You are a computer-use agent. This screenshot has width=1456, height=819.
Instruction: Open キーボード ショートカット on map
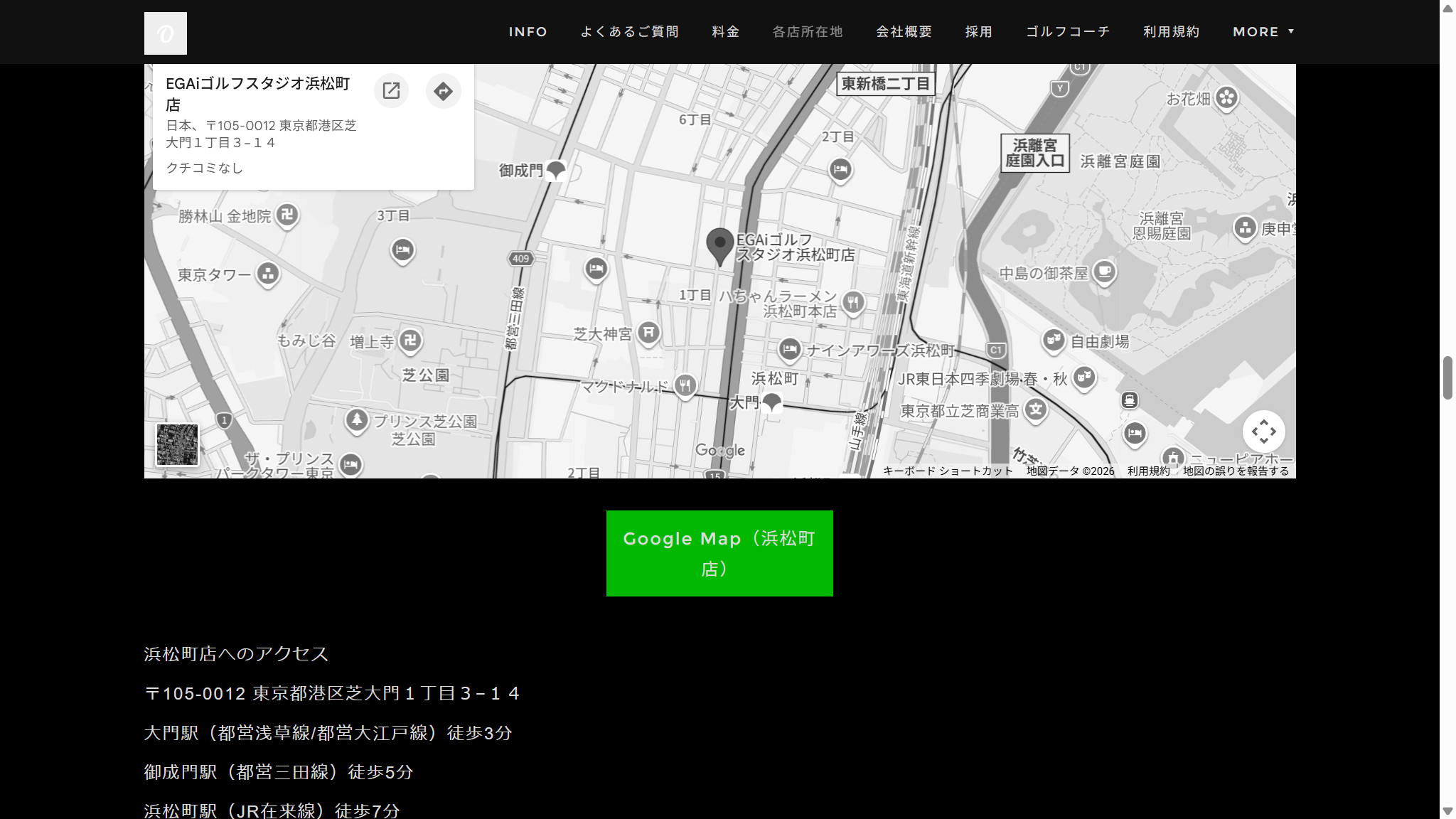tap(948, 471)
